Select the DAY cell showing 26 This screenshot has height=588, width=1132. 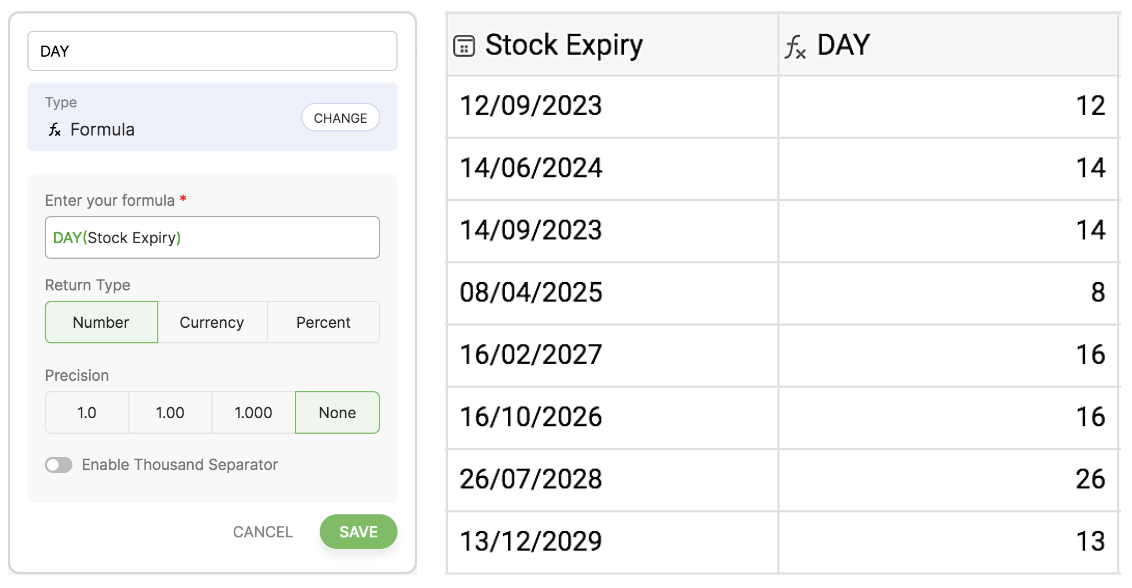coord(946,479)
